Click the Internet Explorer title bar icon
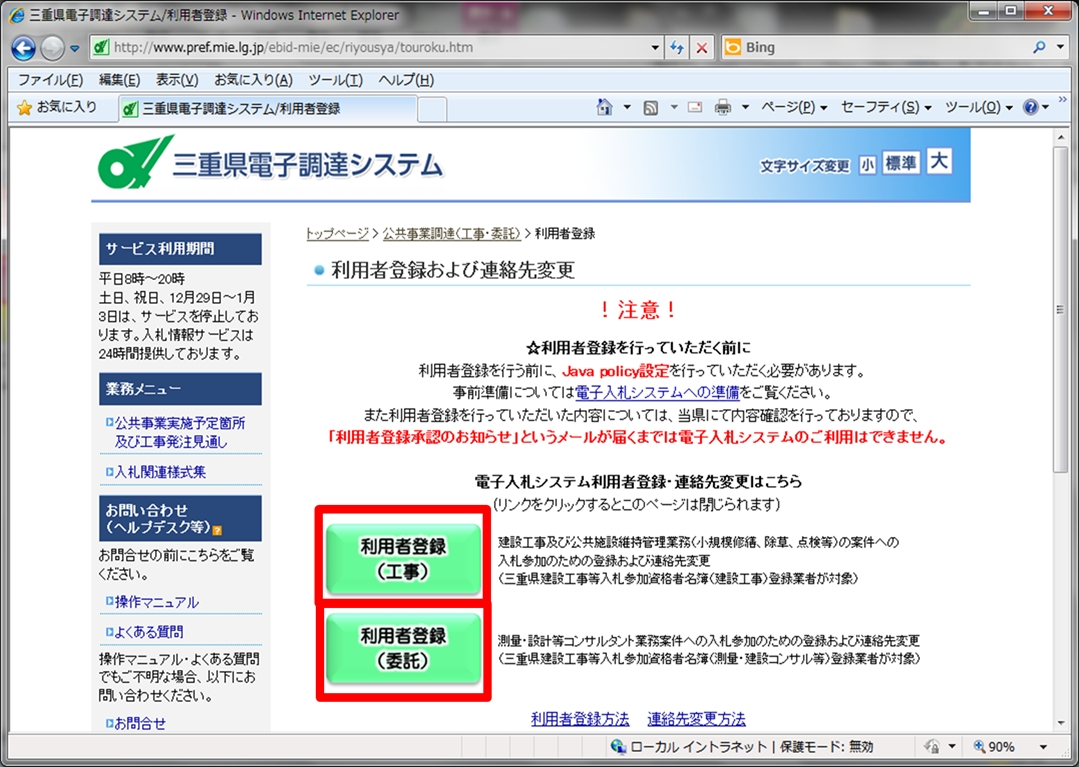The height and width of the screenshot is (767, 1079). click(17, 14)
